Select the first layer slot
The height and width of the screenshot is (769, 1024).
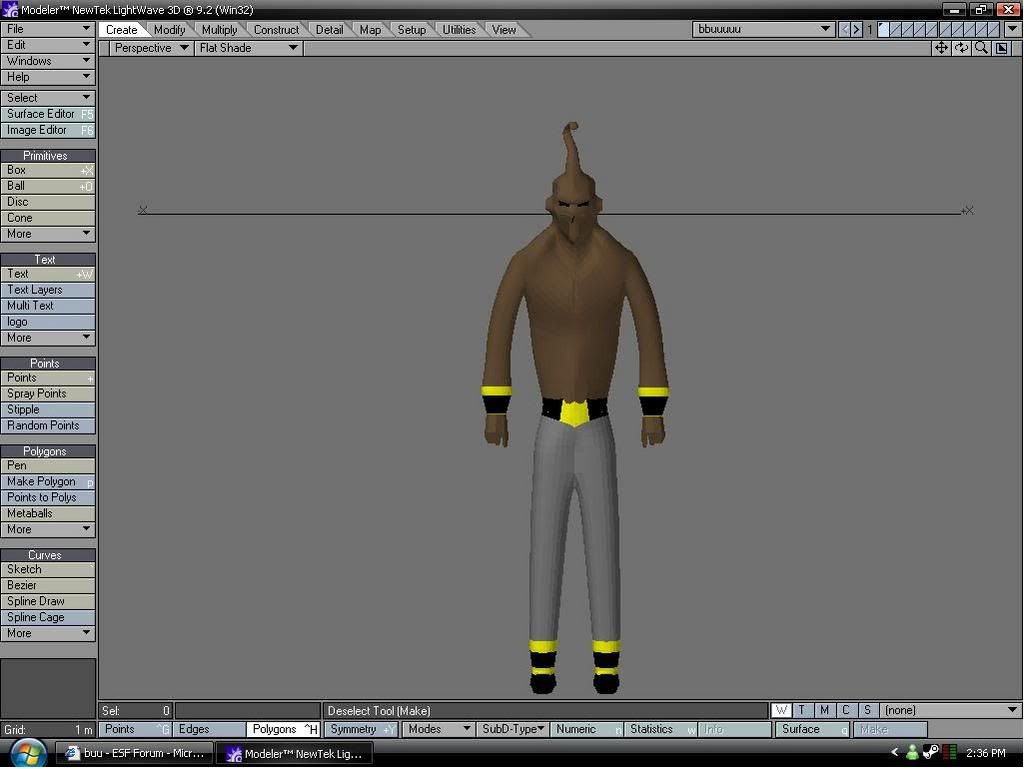(x=883, y=29)
